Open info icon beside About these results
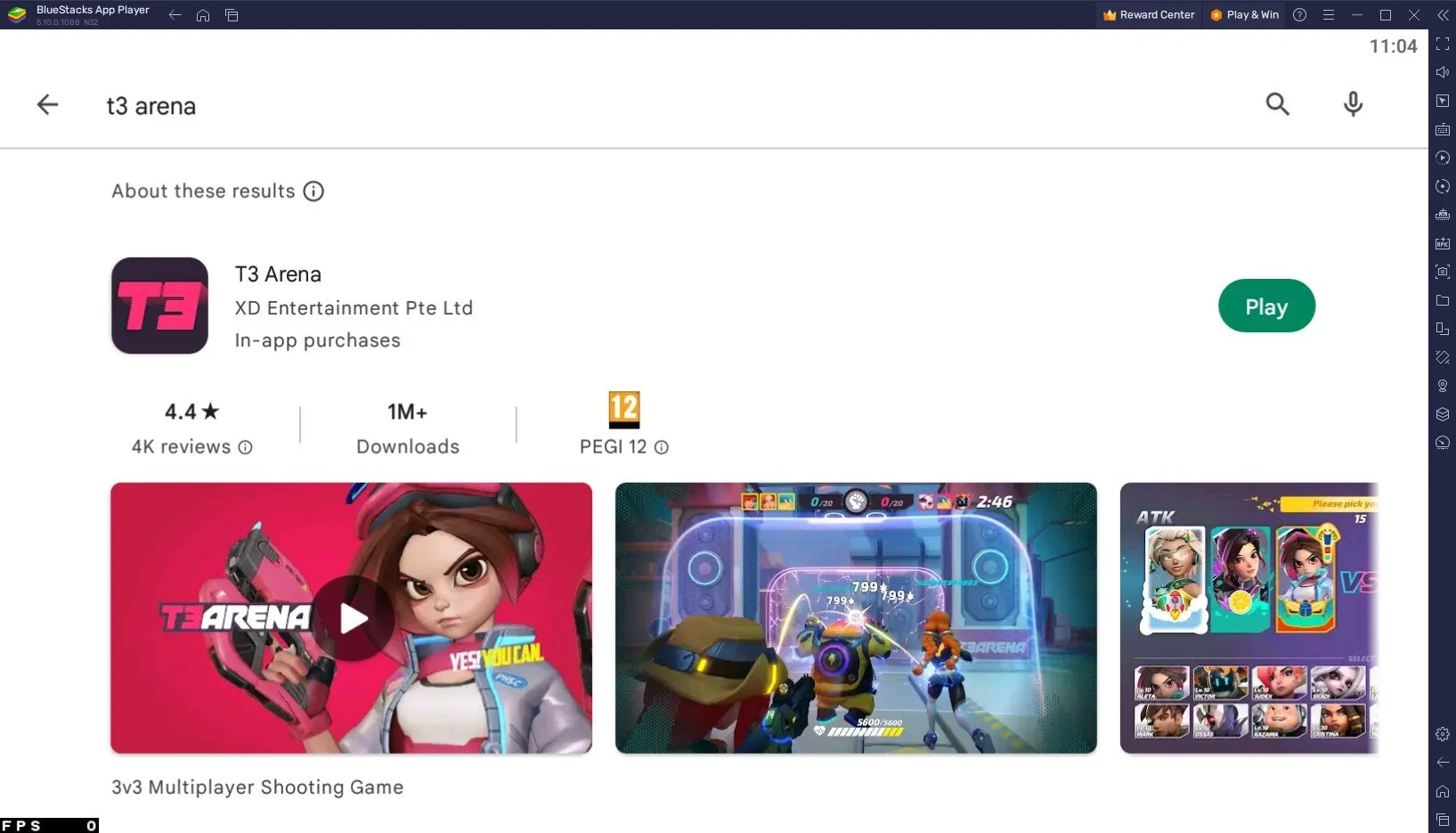This screenshot has width=1456, height=833. (313, 192)
